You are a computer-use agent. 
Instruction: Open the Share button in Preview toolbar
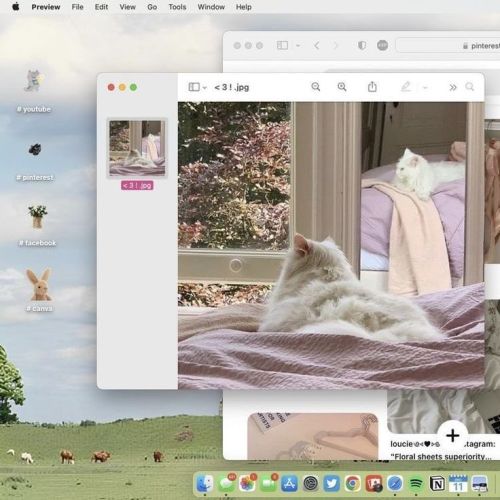pyautogui.click(x=372, y=87)
